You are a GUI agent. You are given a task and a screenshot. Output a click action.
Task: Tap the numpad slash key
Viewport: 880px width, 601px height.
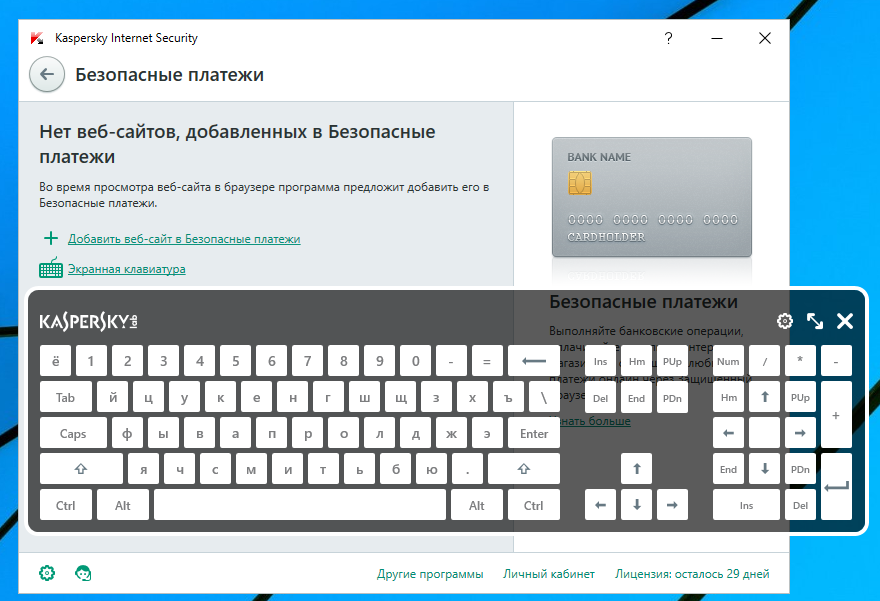(764, 361)
